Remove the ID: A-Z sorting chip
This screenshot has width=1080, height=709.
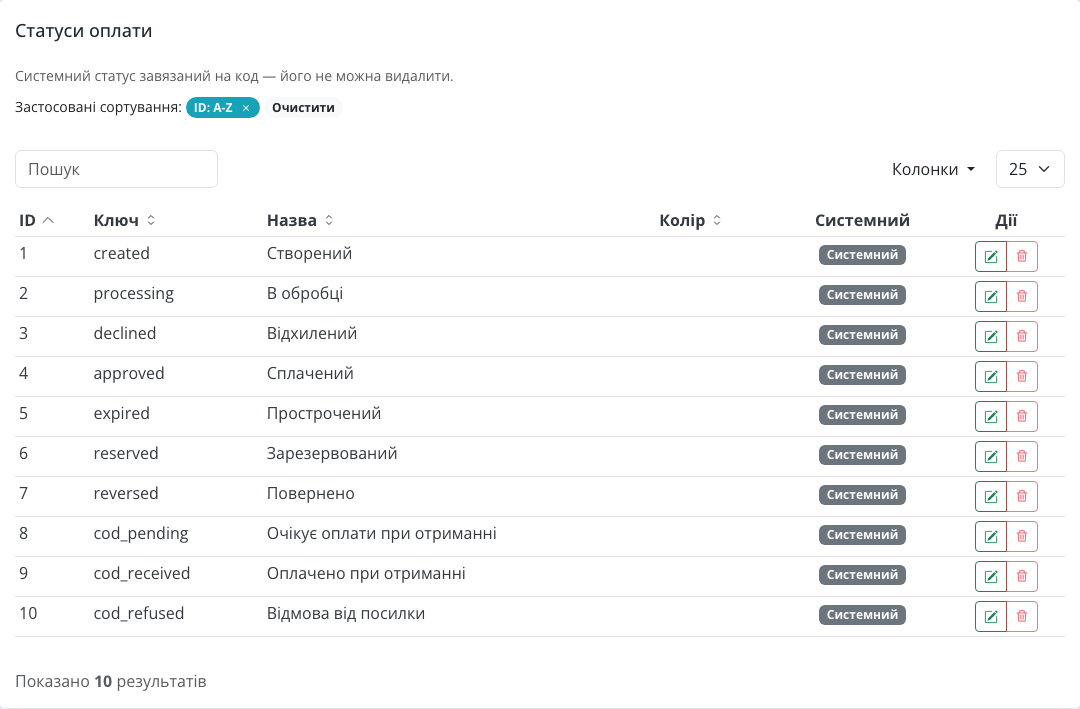coord(246,108)
